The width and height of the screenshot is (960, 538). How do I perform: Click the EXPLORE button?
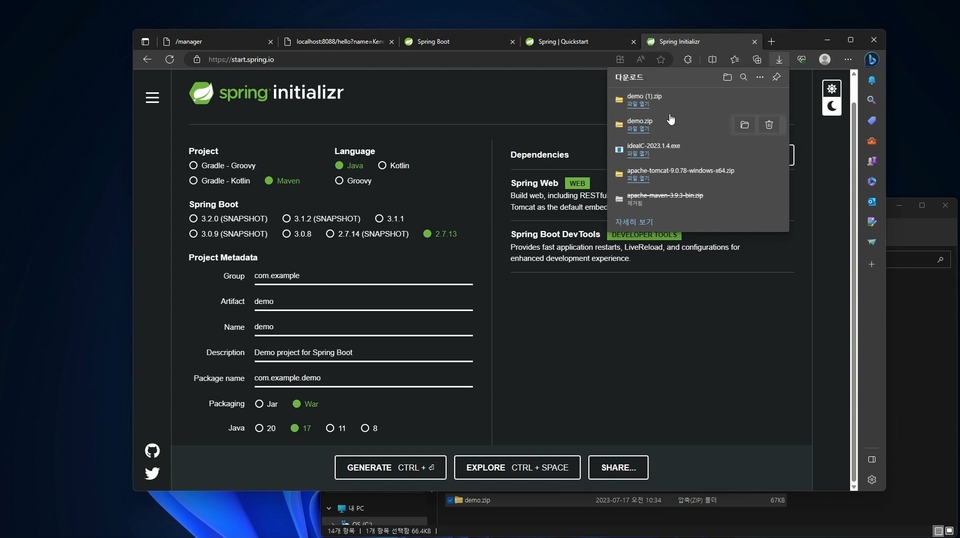517,468
